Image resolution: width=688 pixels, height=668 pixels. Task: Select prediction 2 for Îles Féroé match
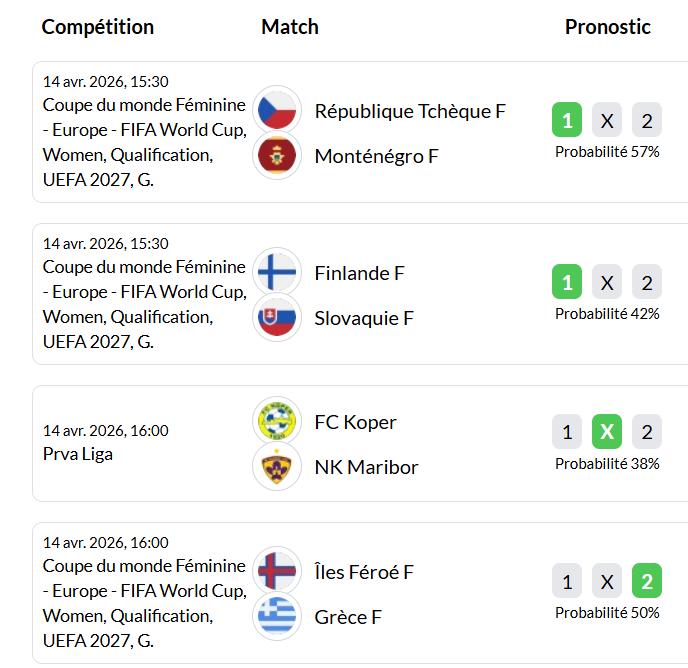(647, 581)
